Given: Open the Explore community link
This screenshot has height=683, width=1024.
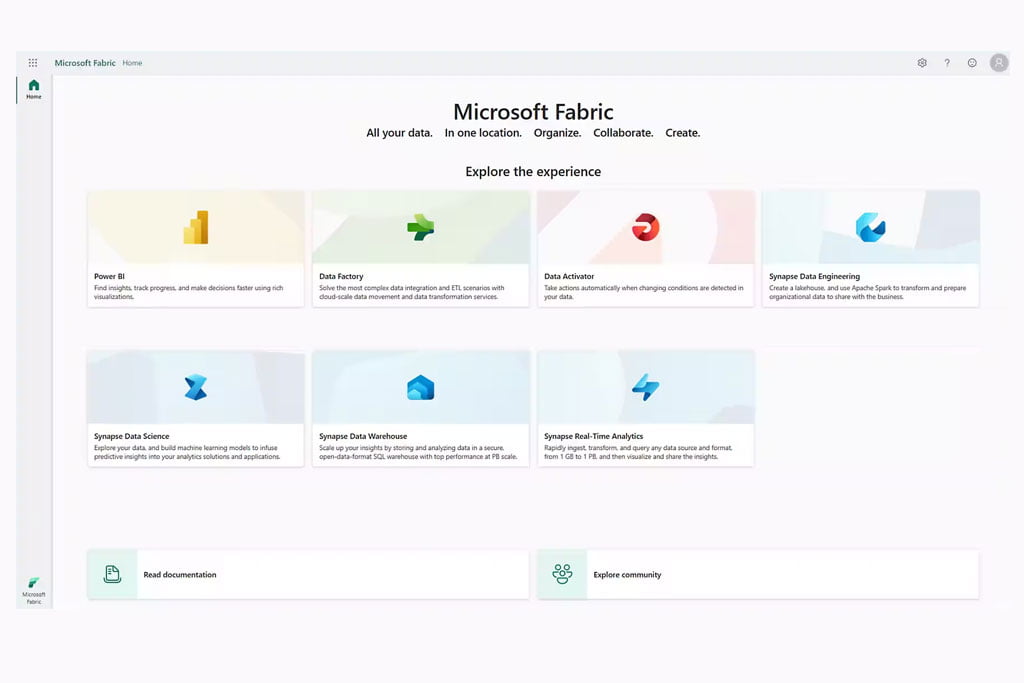Looking at the screenshot, I should coord(627,575).
